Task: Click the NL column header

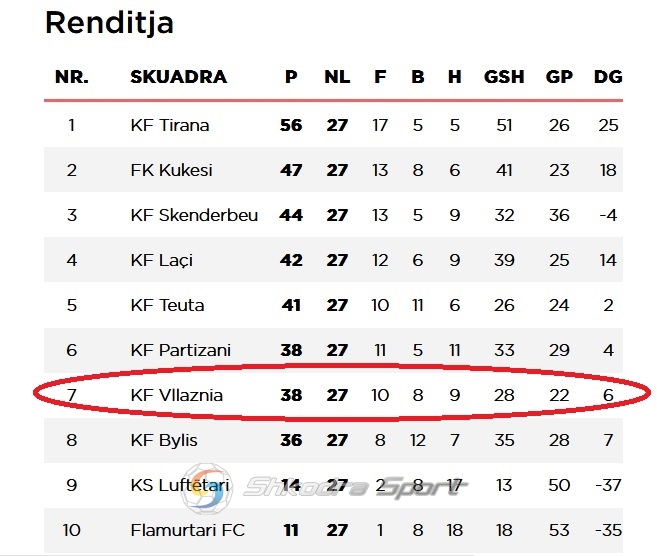Action: [x=337, y=77]
